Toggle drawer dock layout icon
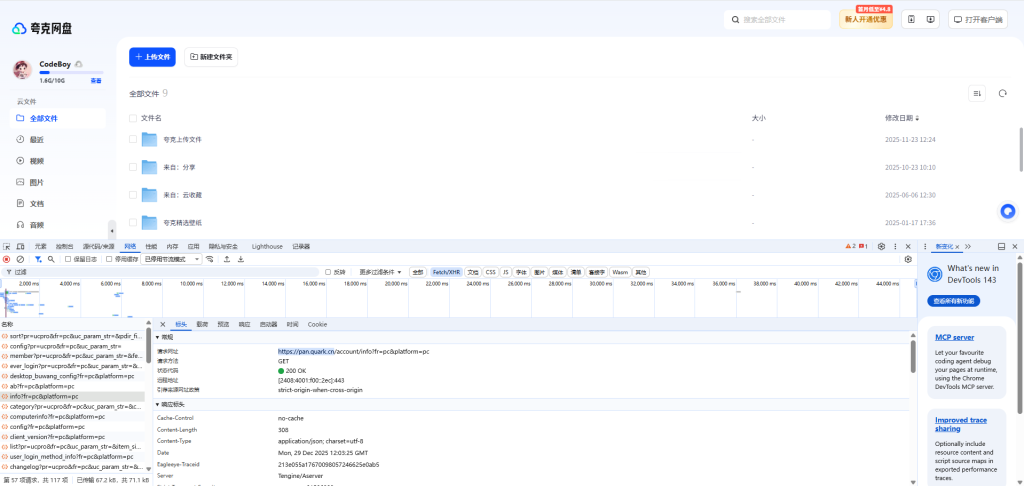 tap(1001, 246)
